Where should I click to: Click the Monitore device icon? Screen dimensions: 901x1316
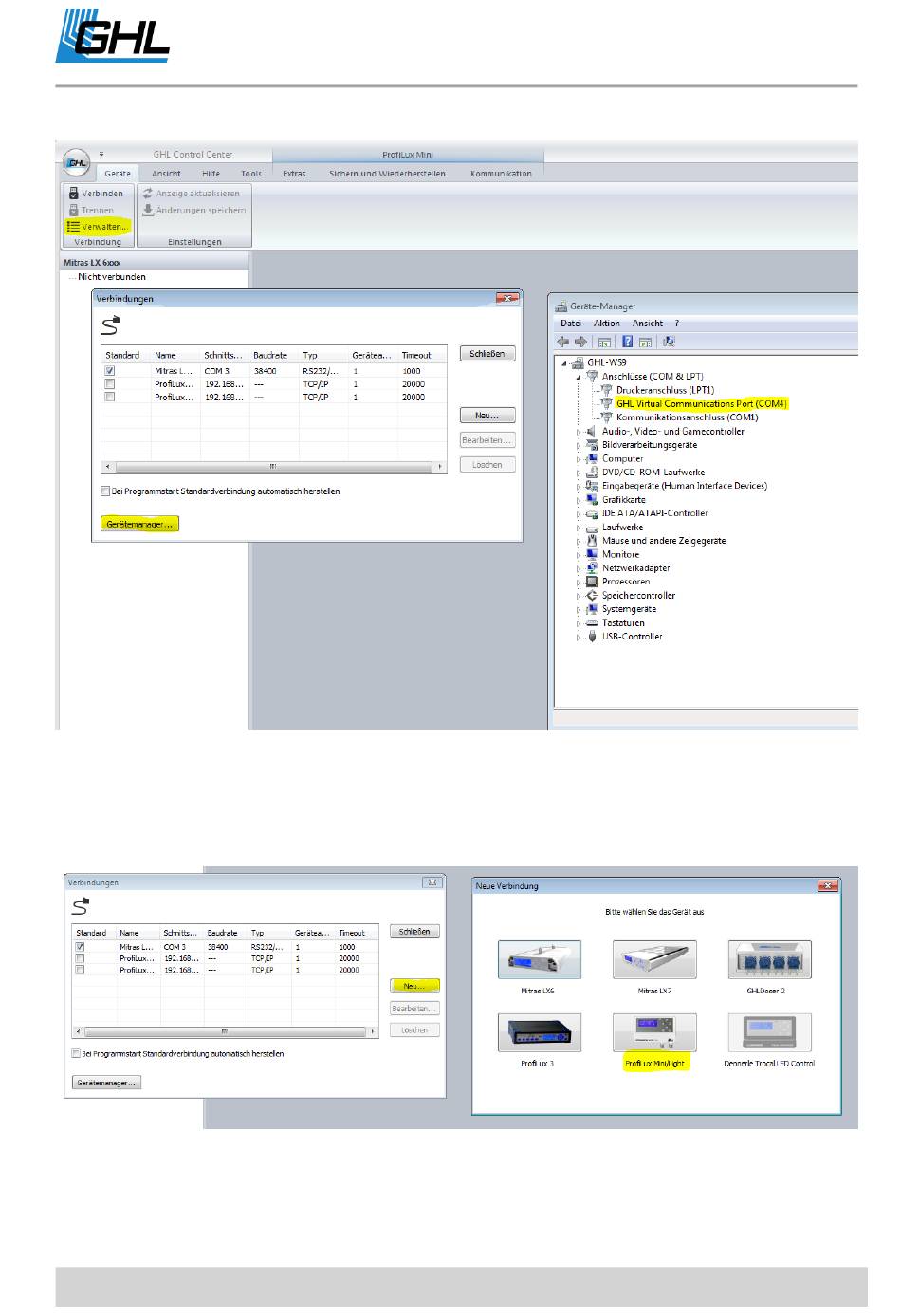(593, 554)
